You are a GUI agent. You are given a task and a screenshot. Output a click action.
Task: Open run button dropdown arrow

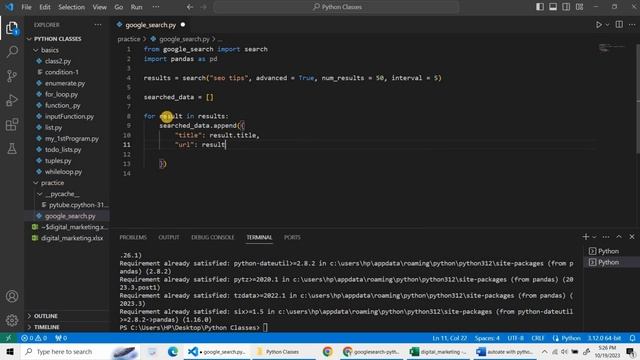(607, 25)
